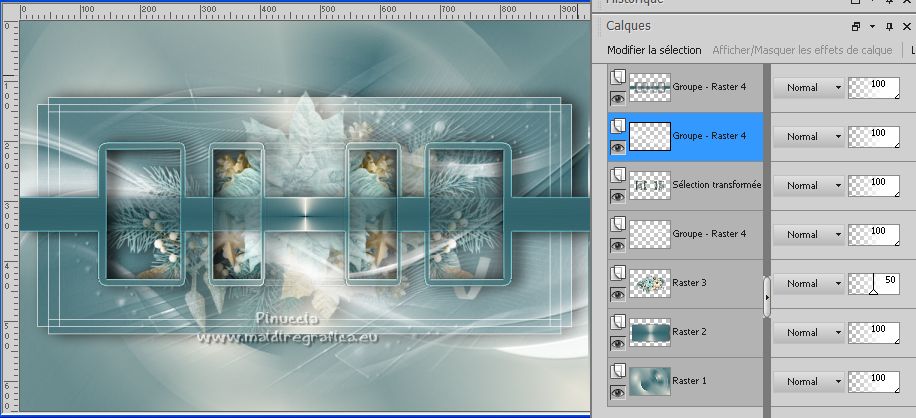916x418 pixels.
Task: Click the raster layer type icon of Raster 1
Action: point(617,371)
